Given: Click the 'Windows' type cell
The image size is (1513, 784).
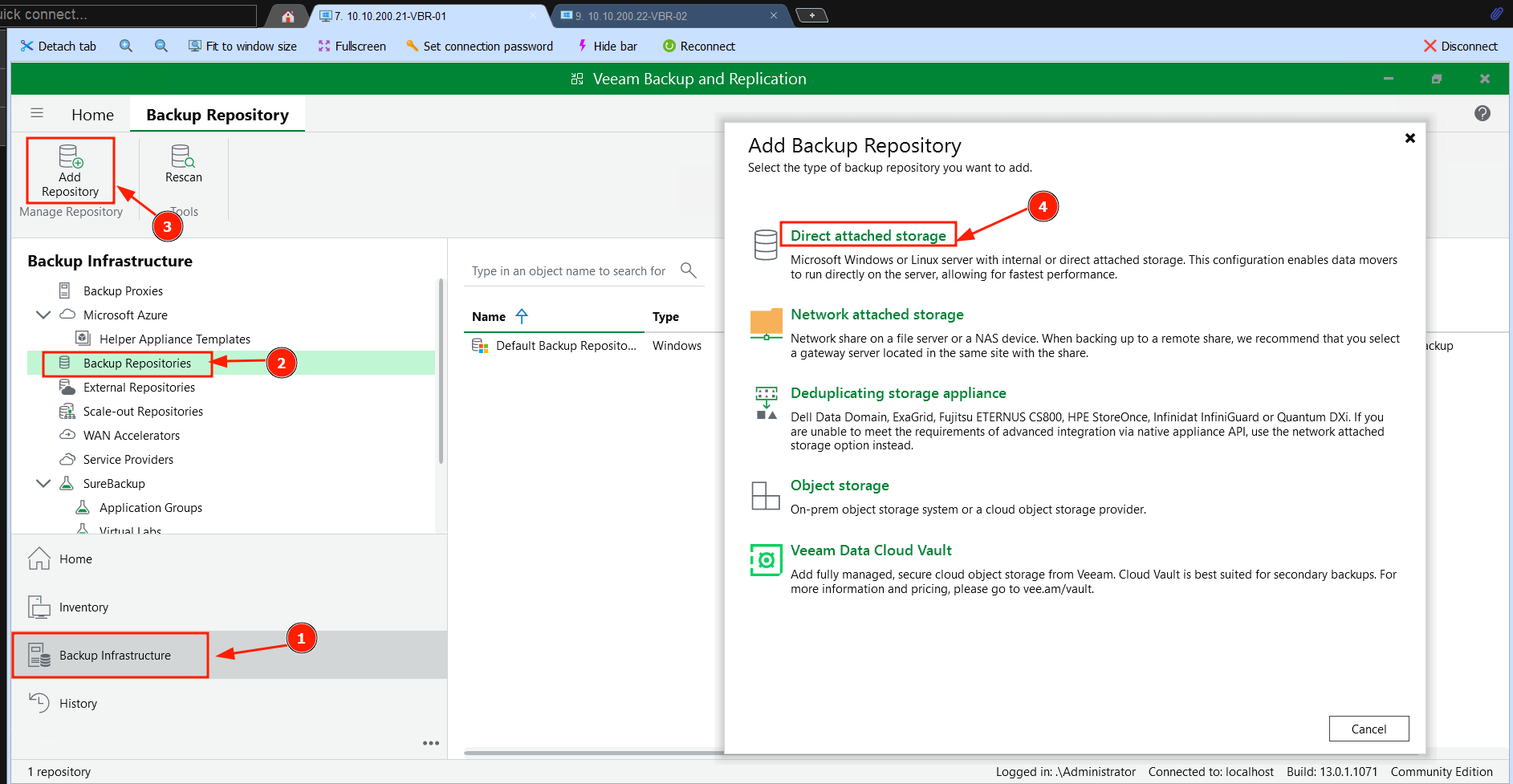Looking at the screenshot, I should click(x=677, y=345).
